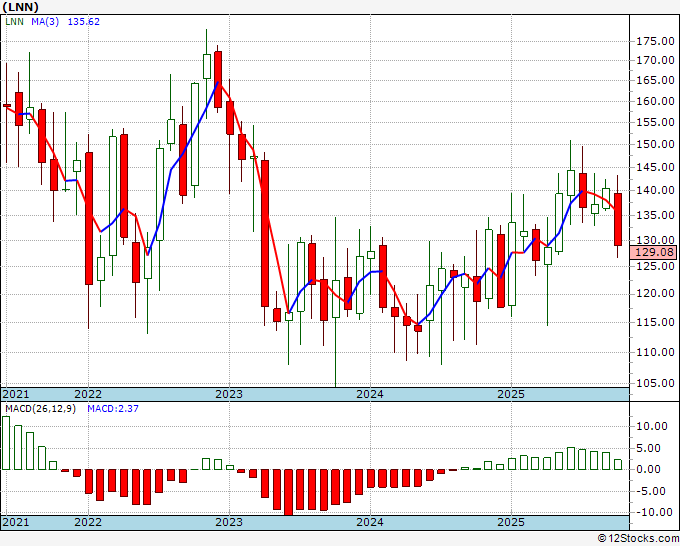Click 2021 on the MACD panel time axis
680x546 pixels.
16,522
